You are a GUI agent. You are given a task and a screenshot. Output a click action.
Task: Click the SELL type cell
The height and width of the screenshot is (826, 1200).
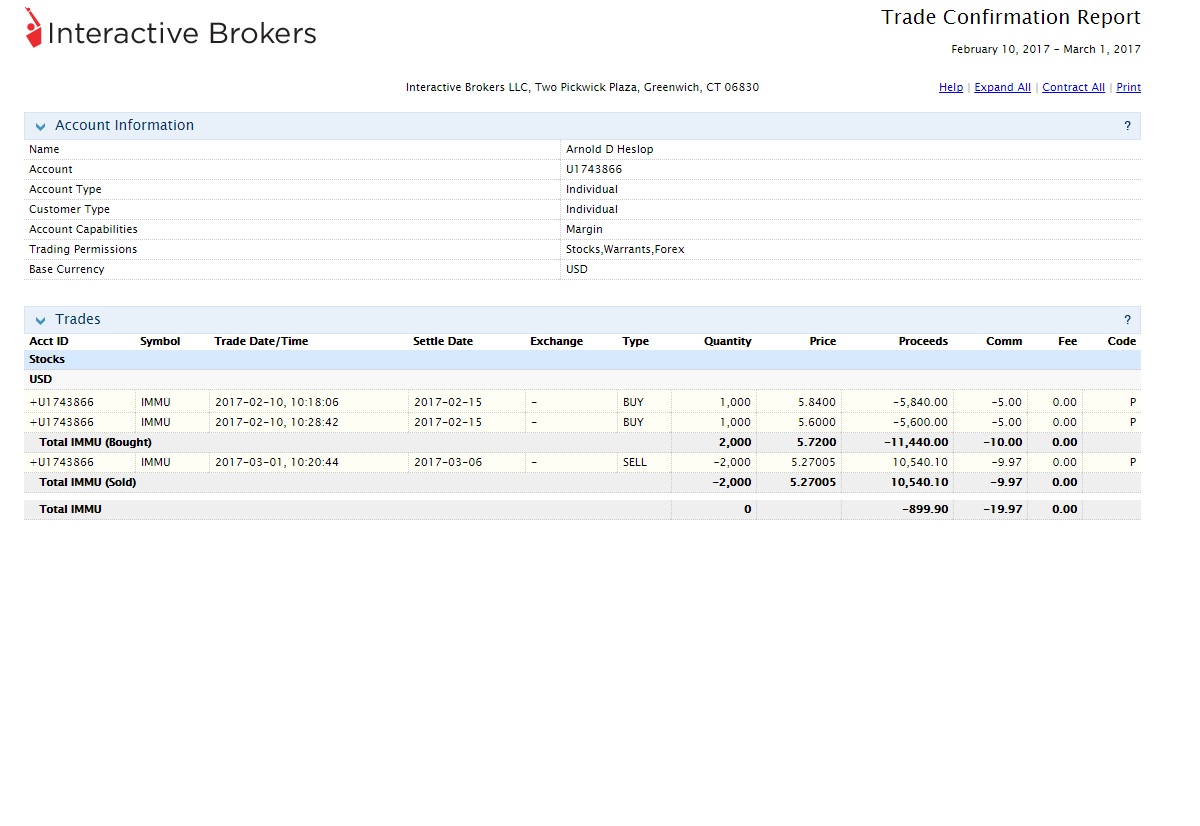[635, 462]
